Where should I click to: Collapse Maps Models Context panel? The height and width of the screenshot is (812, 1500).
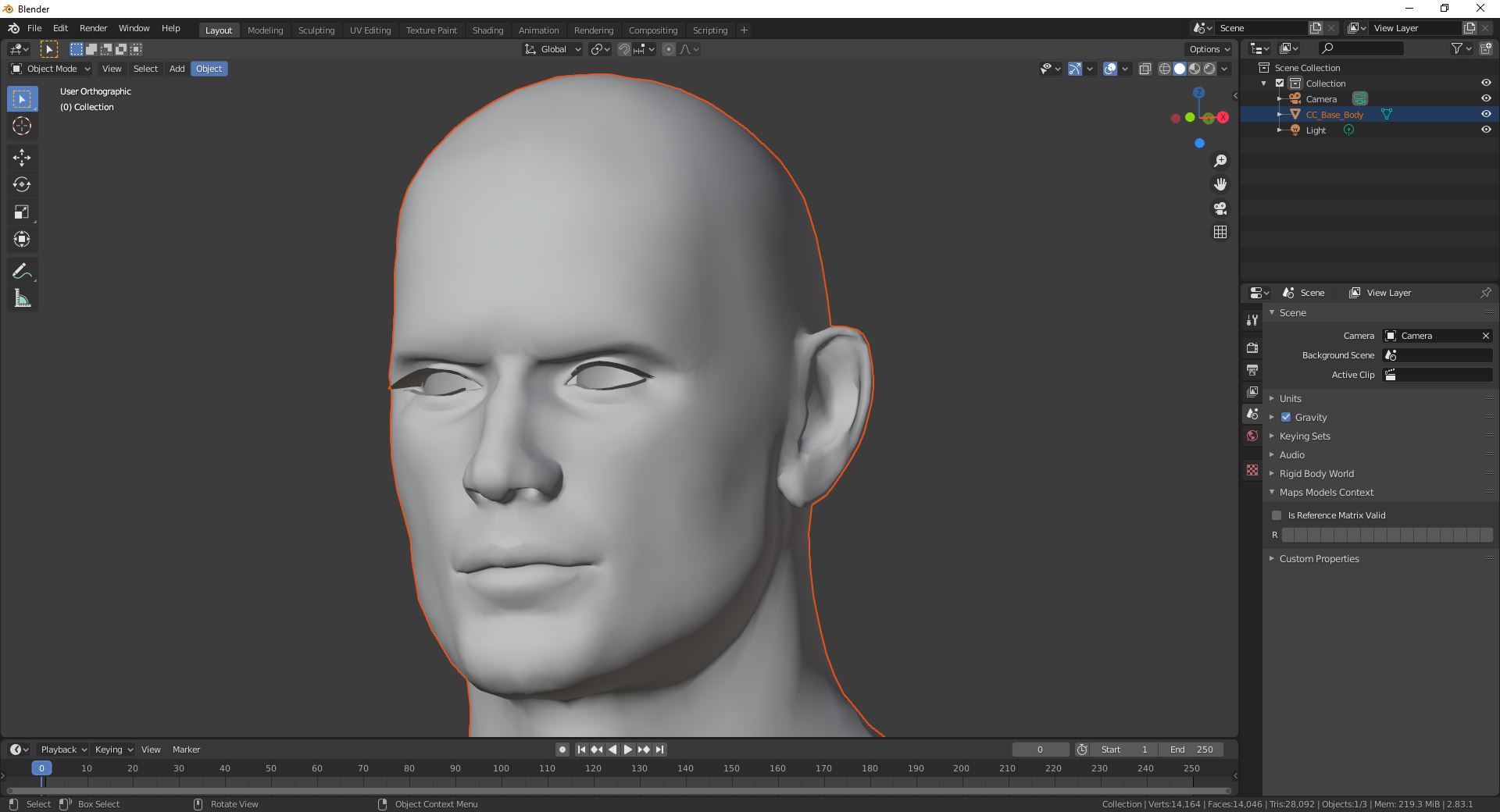[x=1326, y=492]
